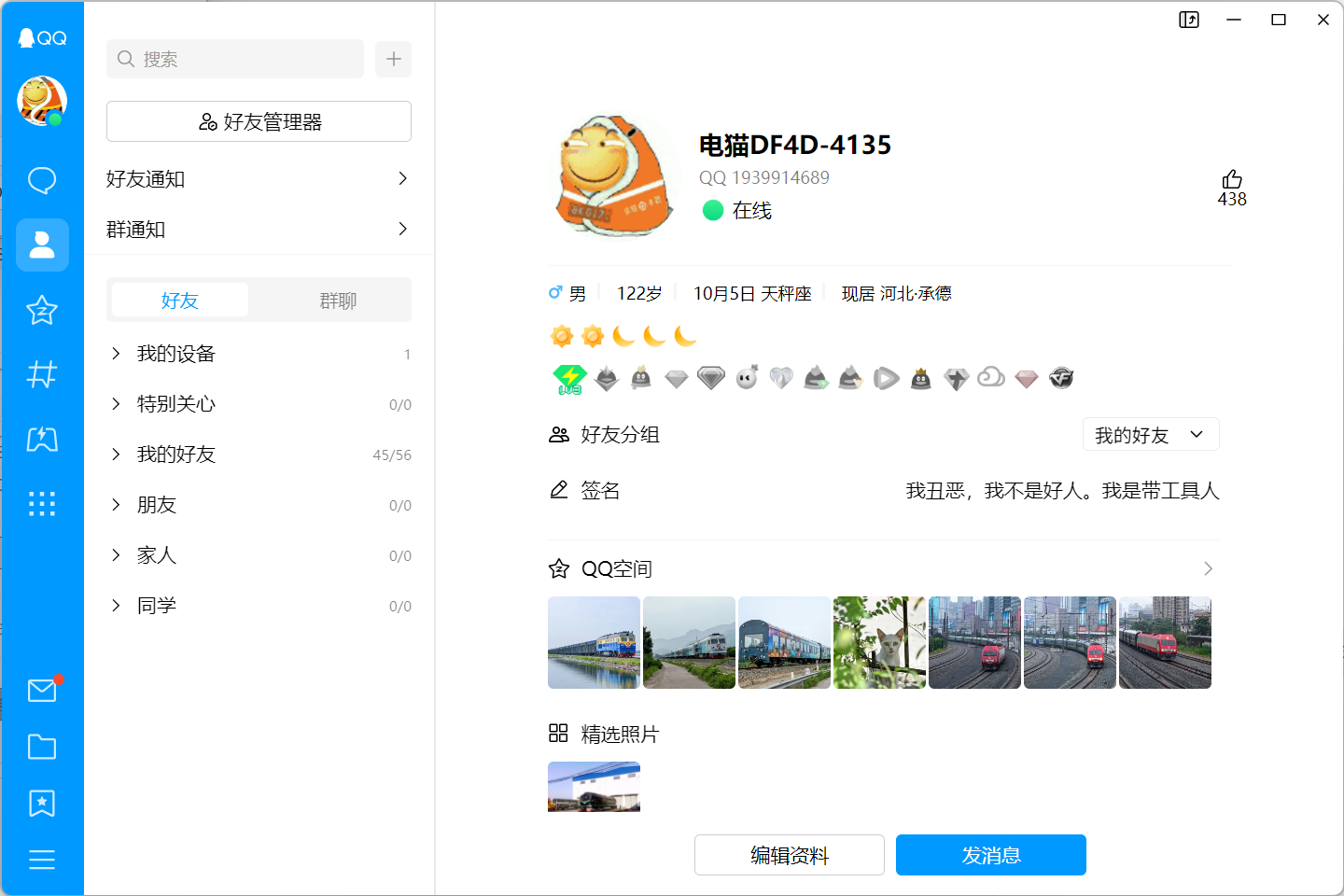
Task: Open the QQ Space star icon
Action: (42, 310)
